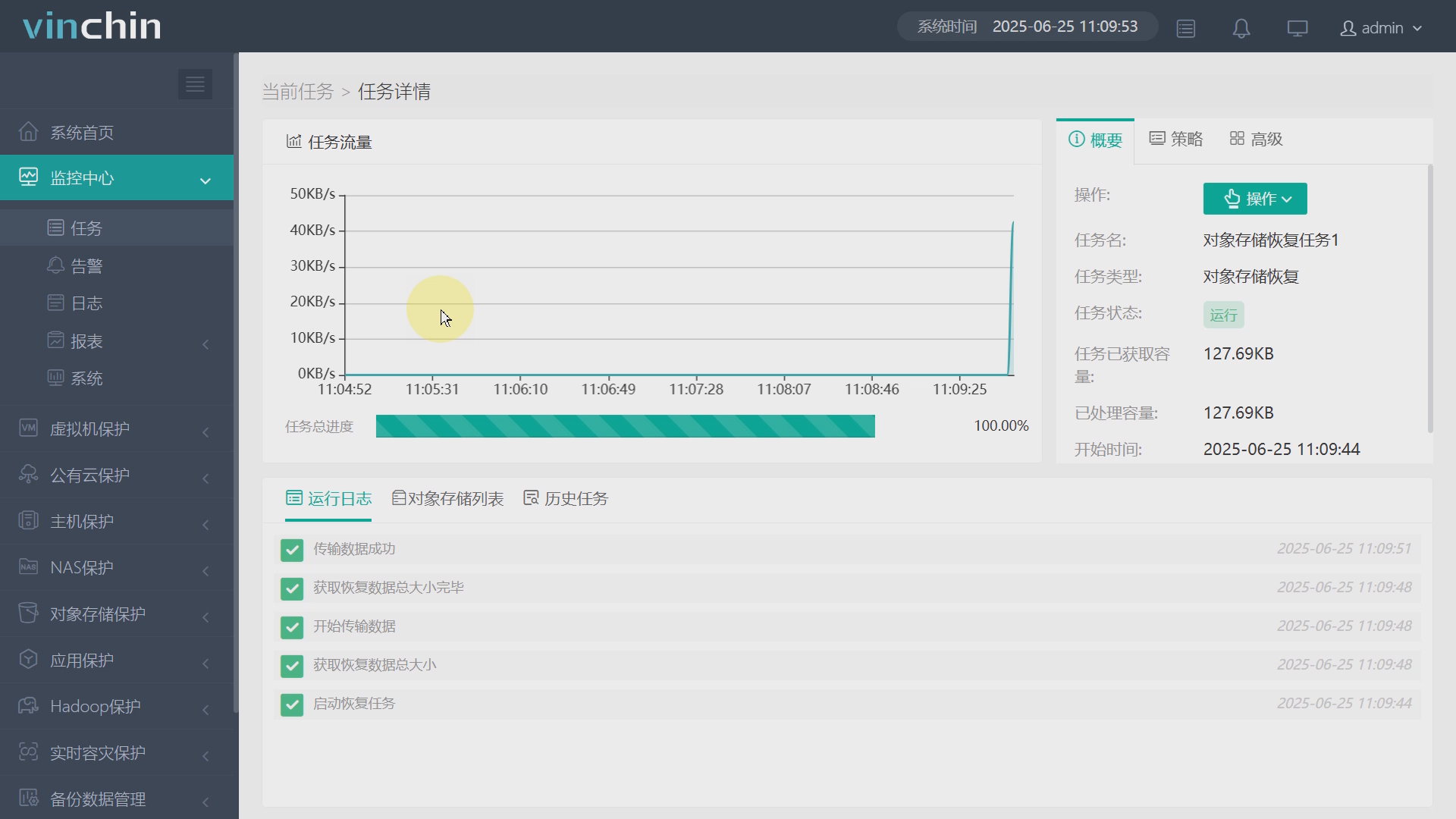Image resolution: width=1456 pixels, height=819 pixels.
Task: Click 当前任务 breadcrumb link
Action: pos(298,92)
